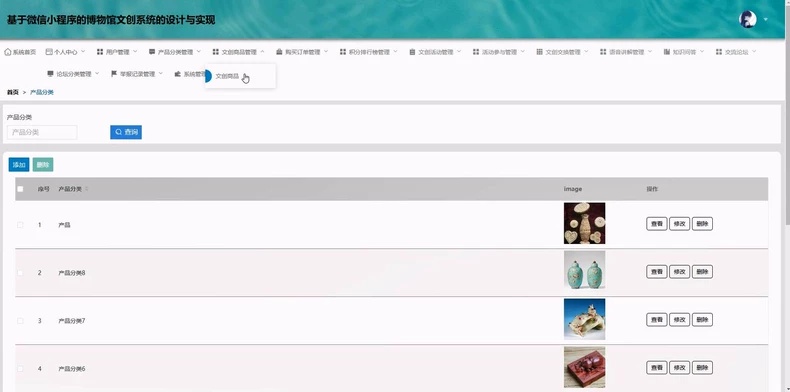Click the 举报记录管理 flag icon

[x=114, y=74]
